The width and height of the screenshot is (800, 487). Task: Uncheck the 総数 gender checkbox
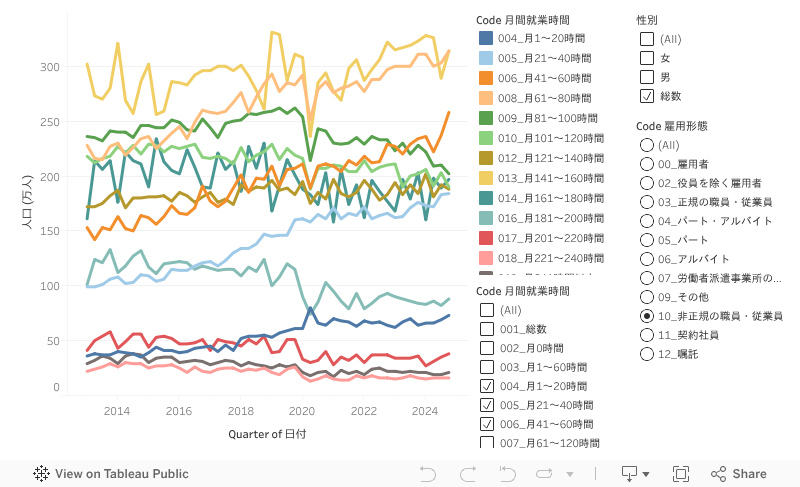pyautogui.click(x=647, y=96)
